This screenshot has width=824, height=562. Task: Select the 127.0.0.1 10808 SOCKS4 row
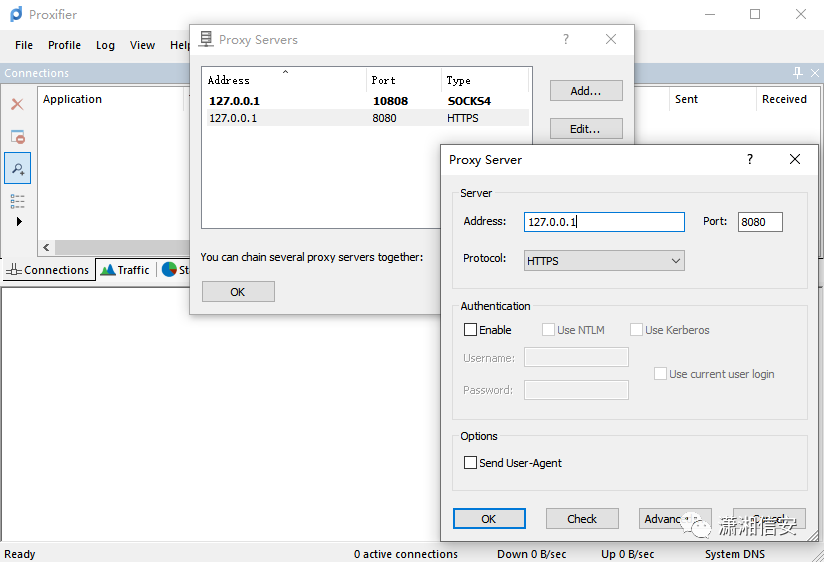367,101
